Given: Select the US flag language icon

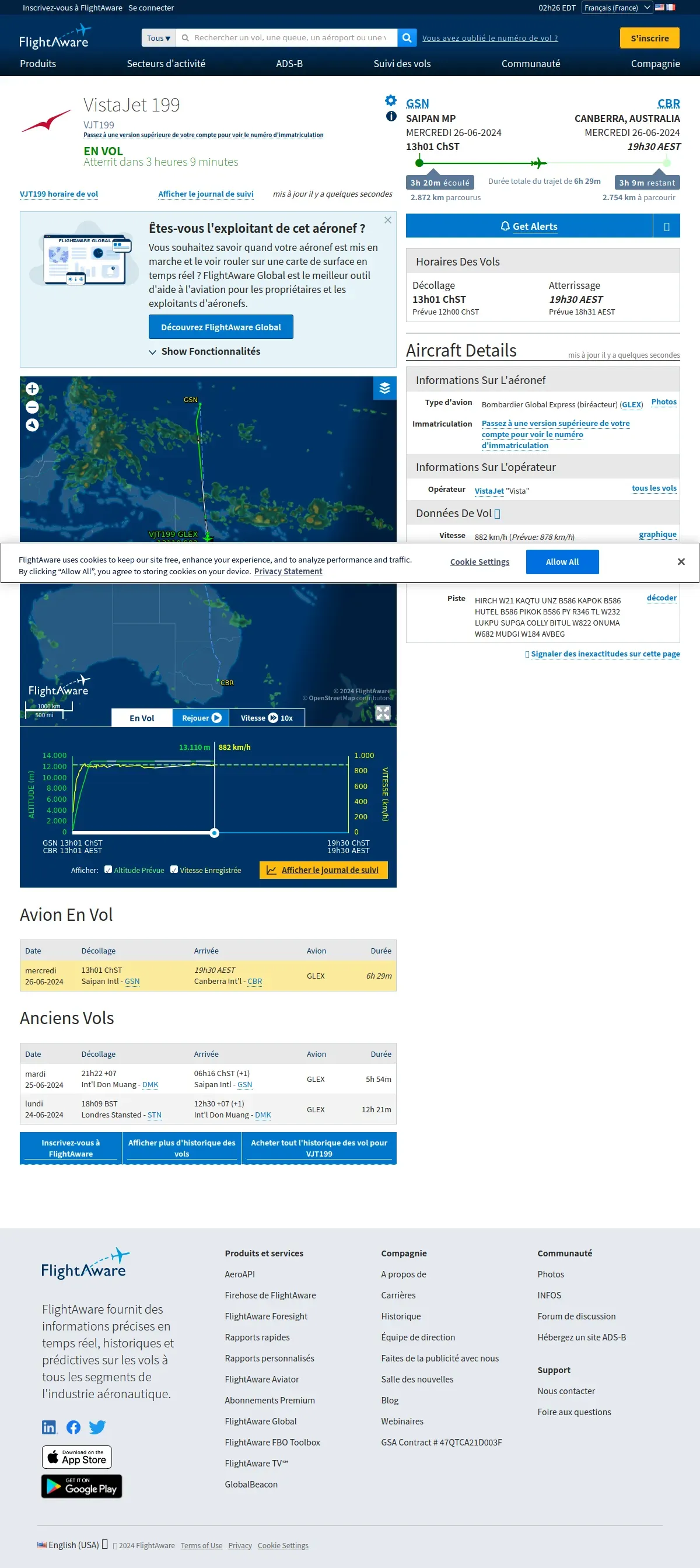Looking at the screenshot, I should click(659, 8).
